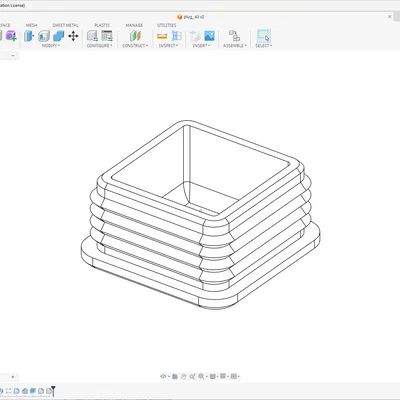Activate the Select tool icon
This screenshot has width=400, height=400.
pyautogui.click(x=264, y=36)
